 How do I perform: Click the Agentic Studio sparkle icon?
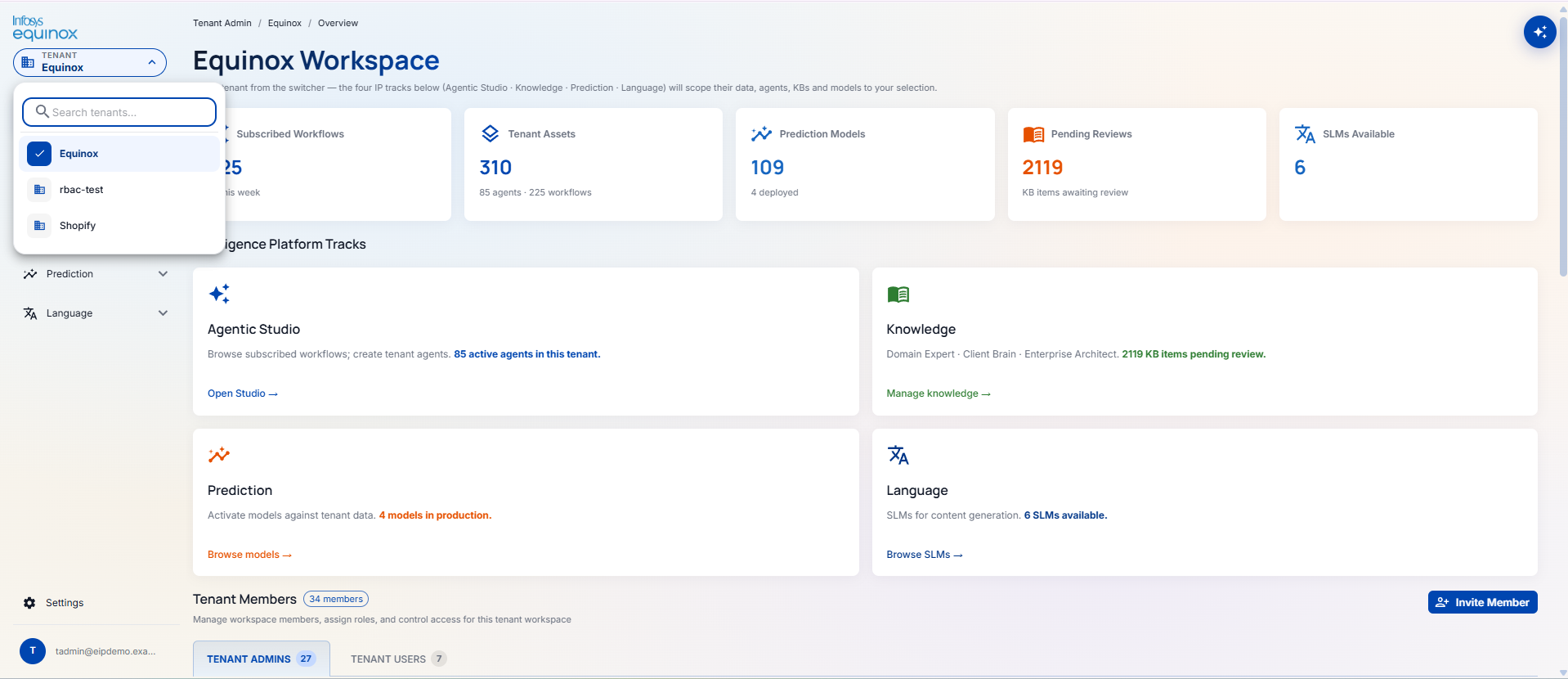point(219,294)
